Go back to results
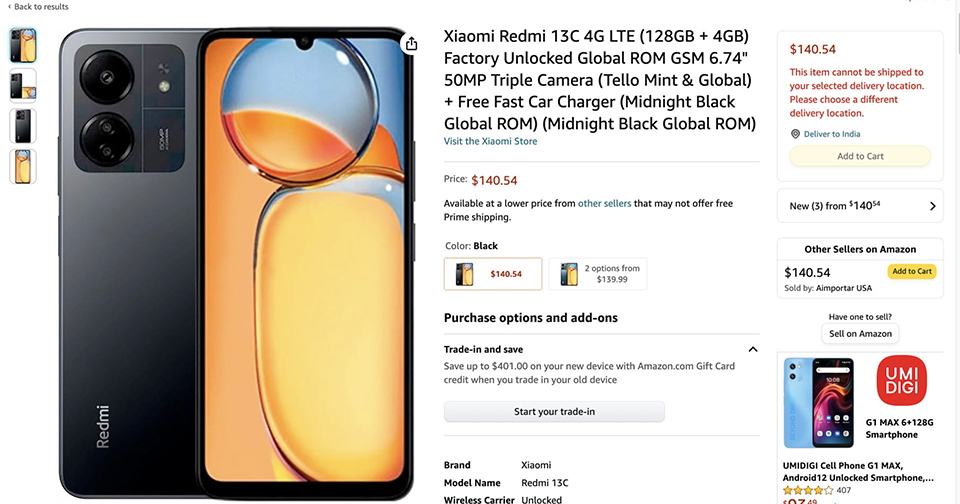 [x=38, y=7]
